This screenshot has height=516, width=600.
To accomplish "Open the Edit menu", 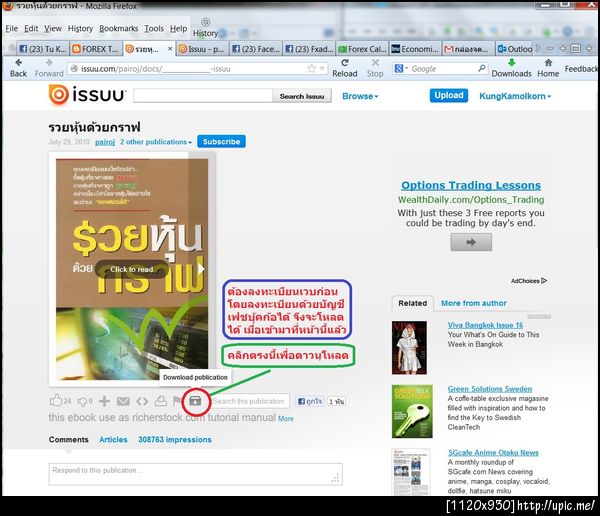I will click(x=31, y=28).
